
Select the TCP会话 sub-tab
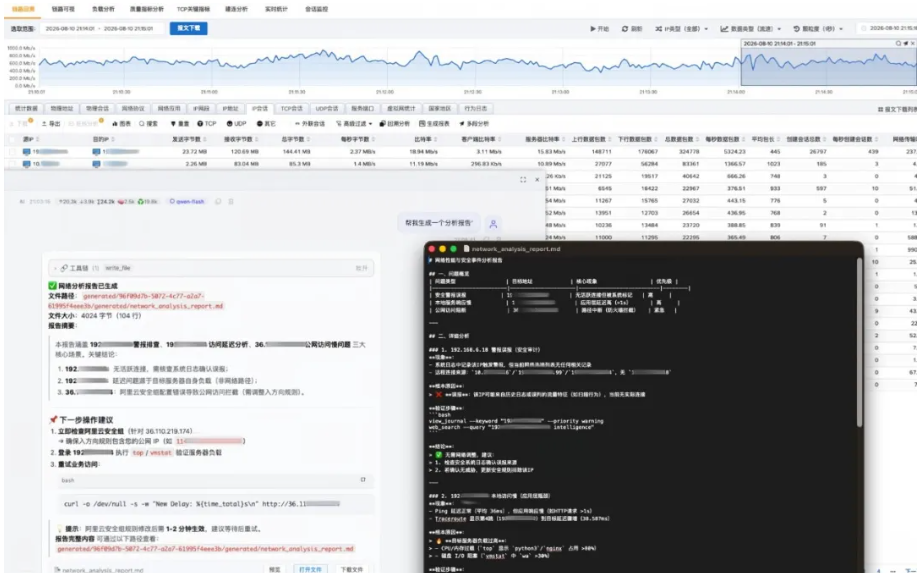291,109
